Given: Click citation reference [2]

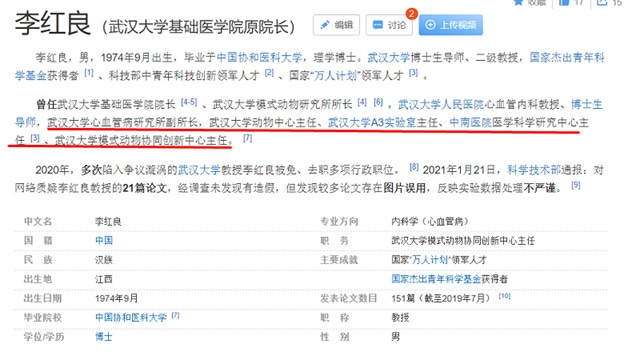Looking at the screenshot, I should [269, 73].
